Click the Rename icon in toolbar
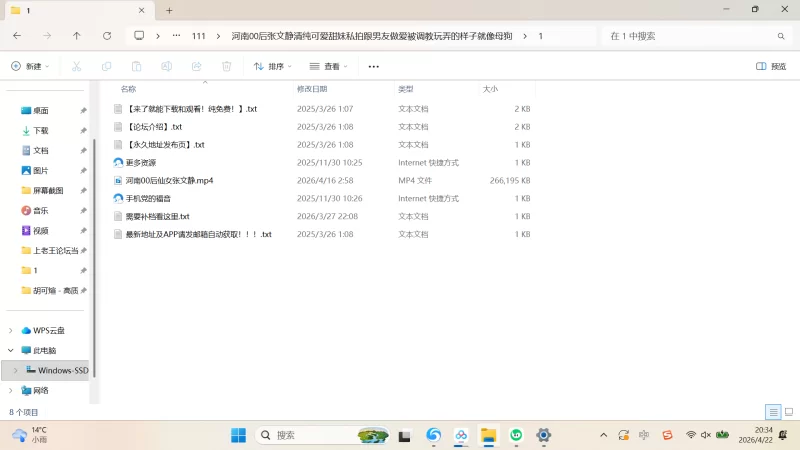The image size is (800, 450). click(166, 66)
